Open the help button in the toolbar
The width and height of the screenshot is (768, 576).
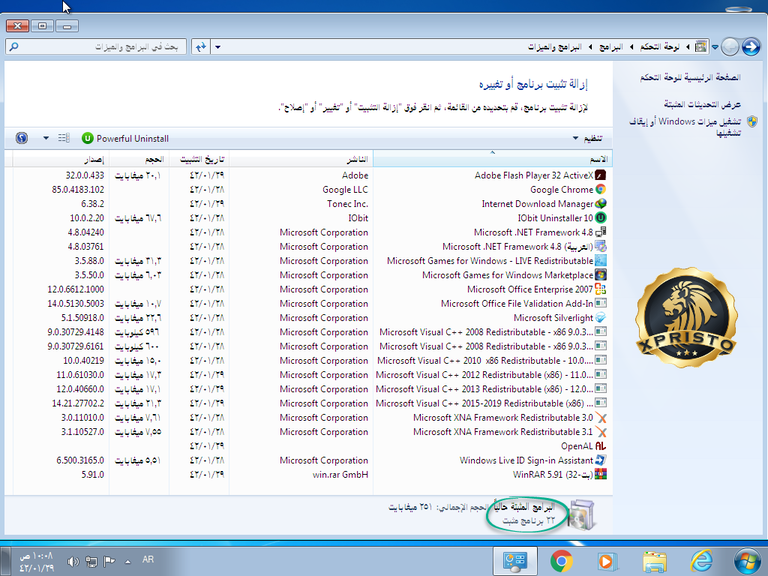(21, 138)
